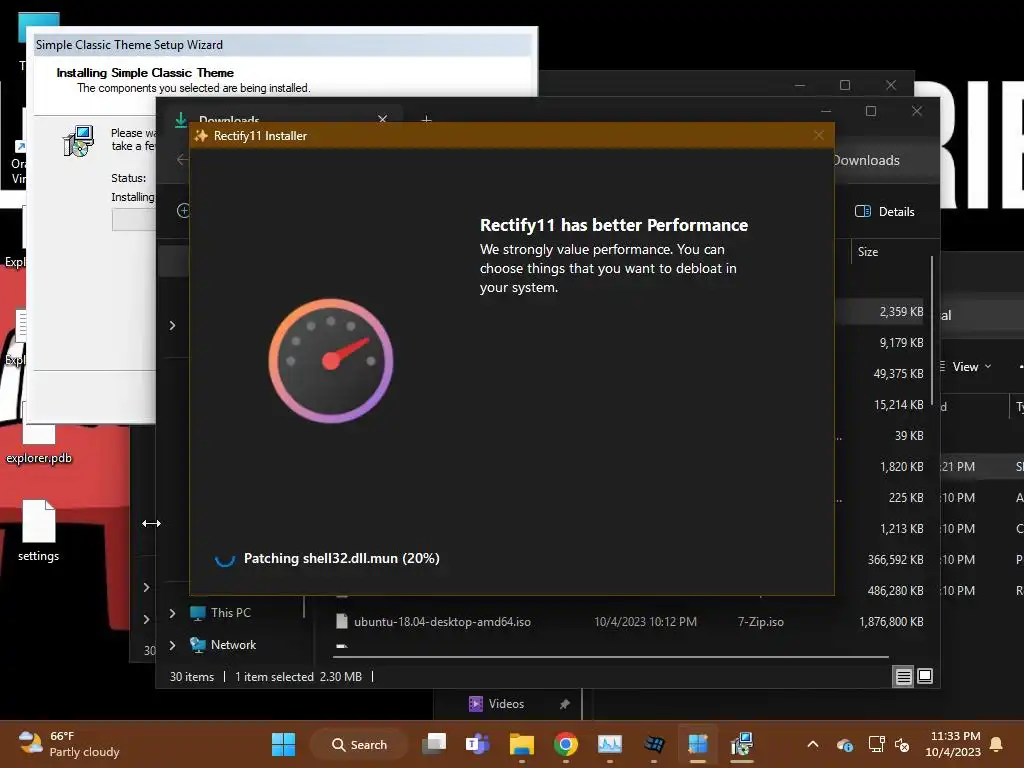Screen dimensions: 1024x768
Task: Open the settings desktop file
Action: [x=39, y=531]
